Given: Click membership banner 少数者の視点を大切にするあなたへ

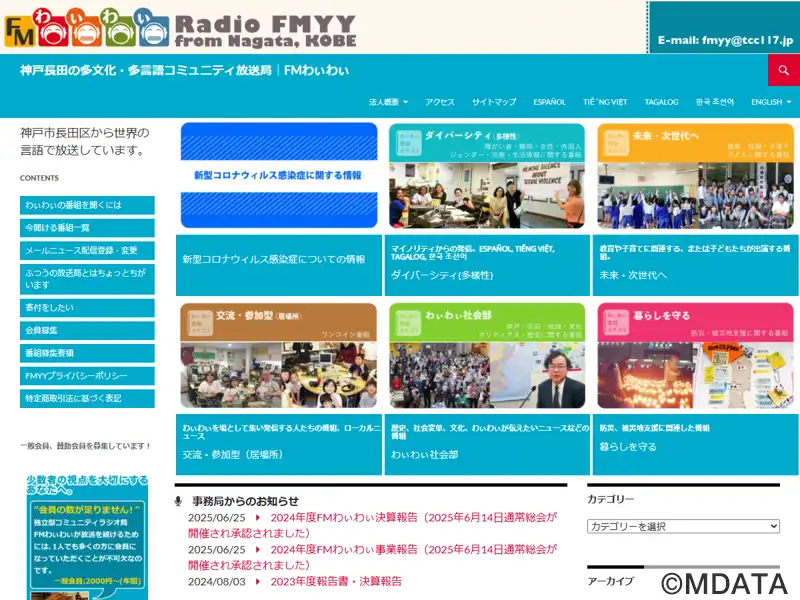Looking at the screenshot, I should [x=87, y=537].
